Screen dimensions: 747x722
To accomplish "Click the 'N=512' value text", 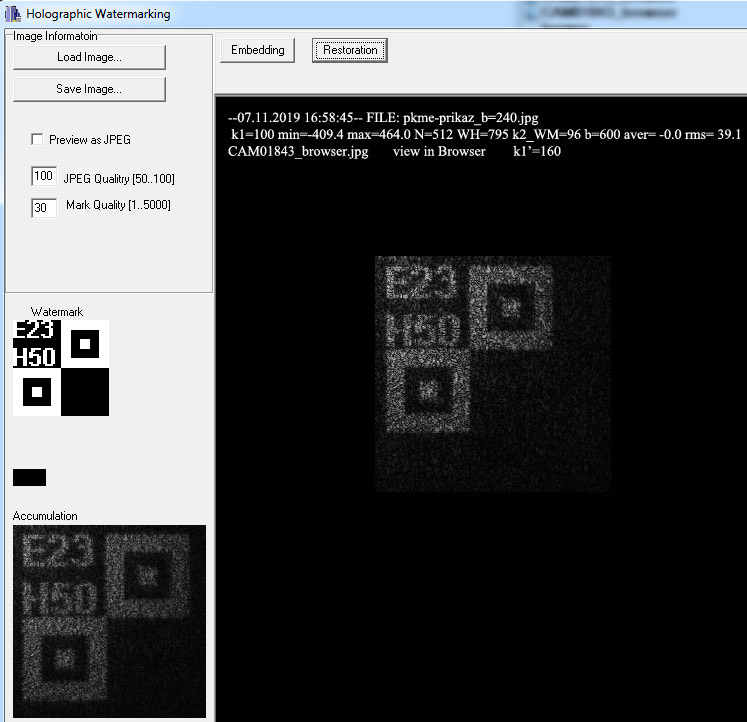I will point(434,135).
